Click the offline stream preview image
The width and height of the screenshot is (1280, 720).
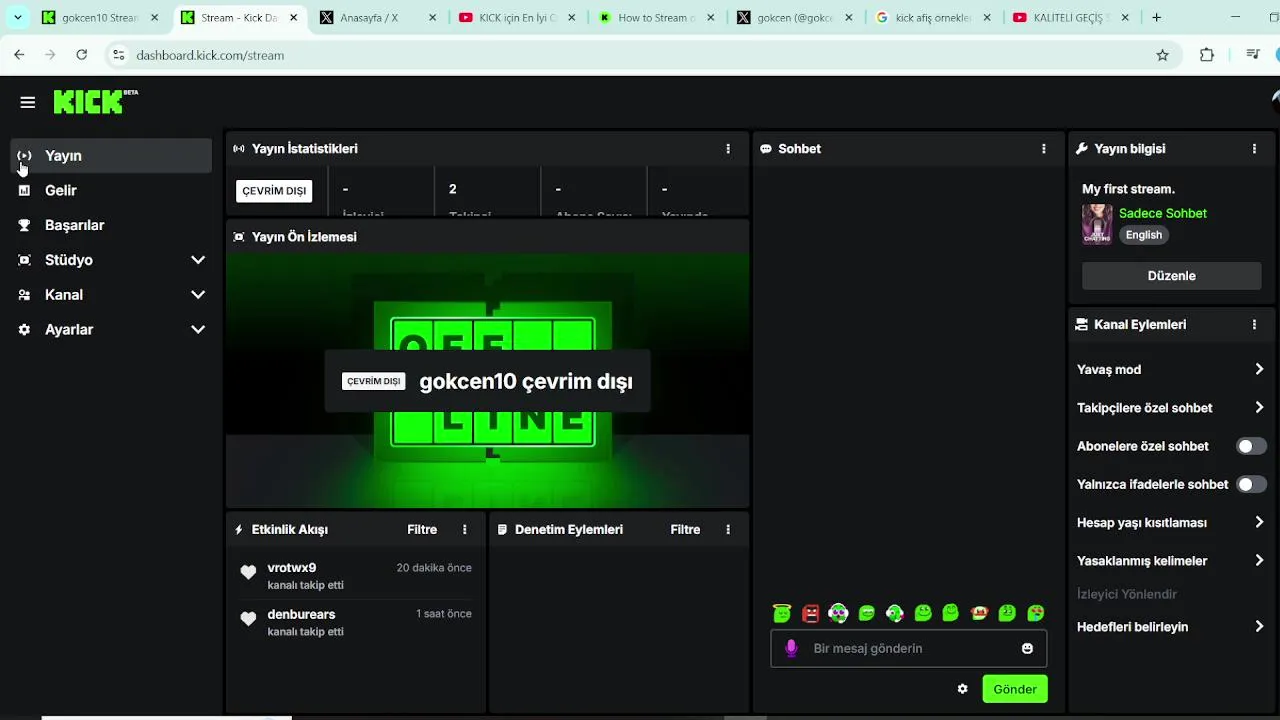click(x=488, y=381)
